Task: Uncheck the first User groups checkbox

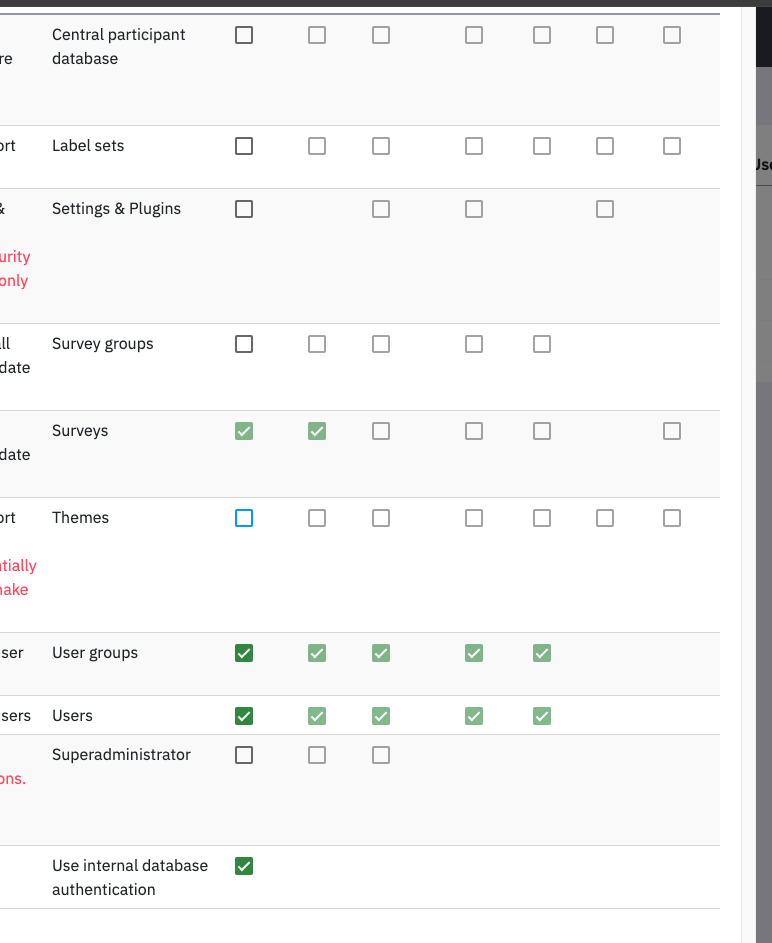Action: pos(244,653)
